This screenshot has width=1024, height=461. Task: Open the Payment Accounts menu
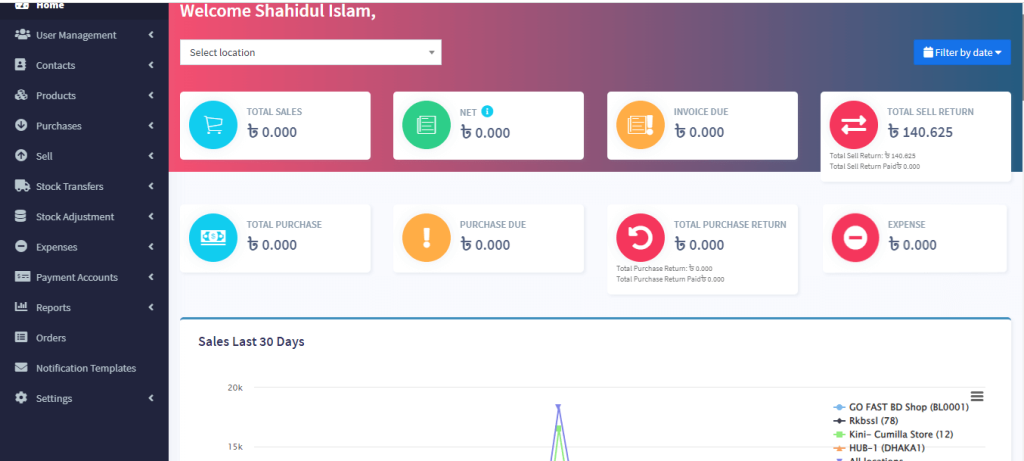[x=76, y=277]
